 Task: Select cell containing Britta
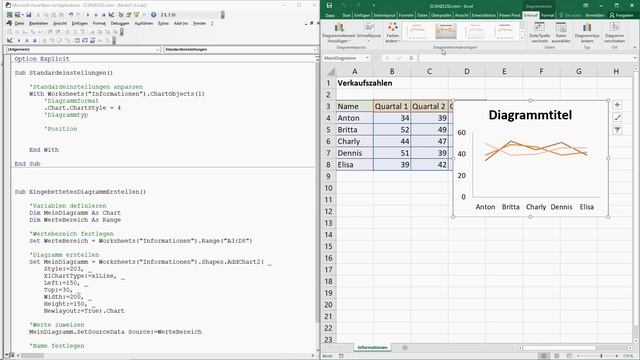pos(354,130)
